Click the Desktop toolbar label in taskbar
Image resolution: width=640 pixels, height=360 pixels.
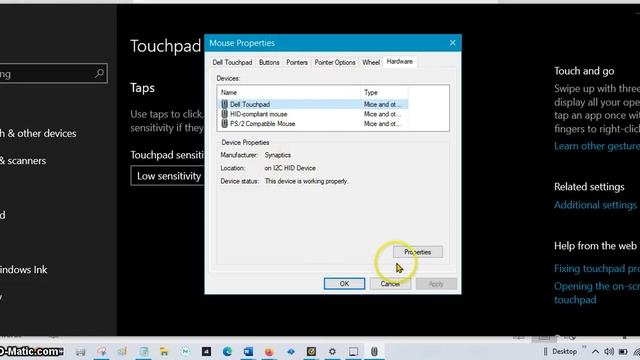(564, 351)
